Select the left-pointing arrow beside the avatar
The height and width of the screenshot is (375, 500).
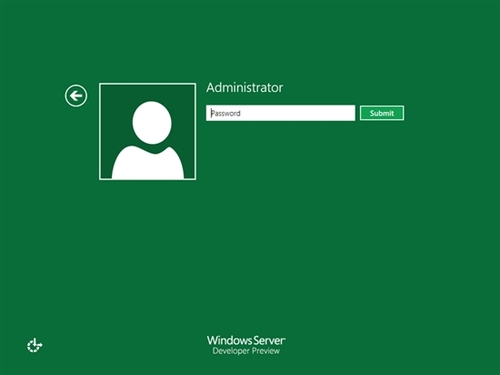76,96
